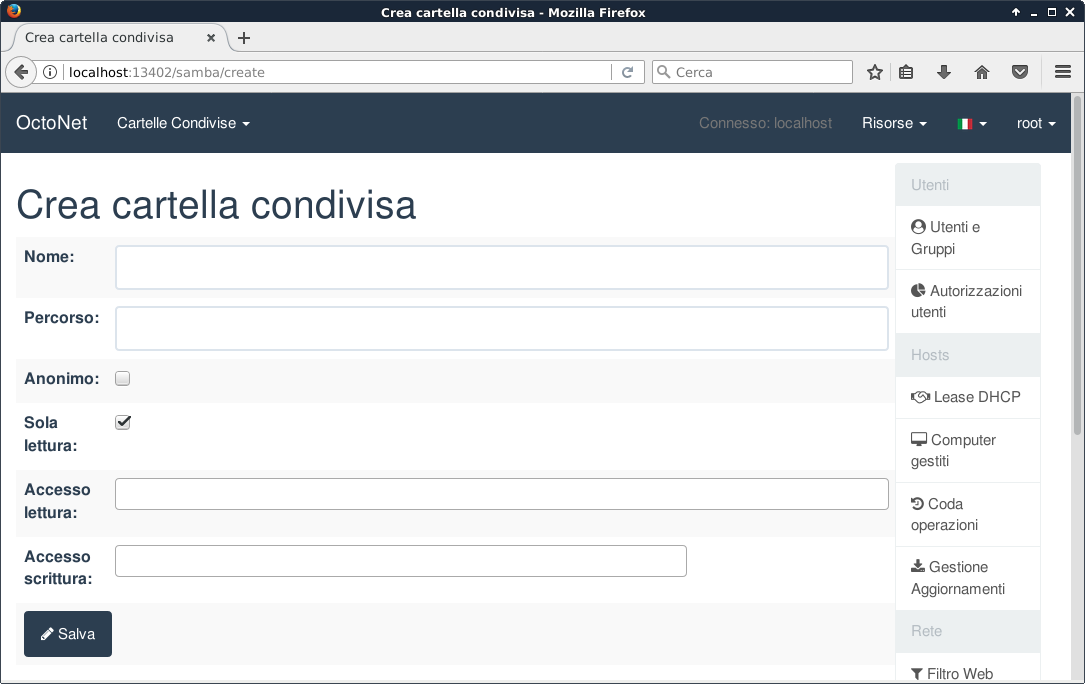Click the magnifier icon in the Cerca box

click(x=663, y=72)
